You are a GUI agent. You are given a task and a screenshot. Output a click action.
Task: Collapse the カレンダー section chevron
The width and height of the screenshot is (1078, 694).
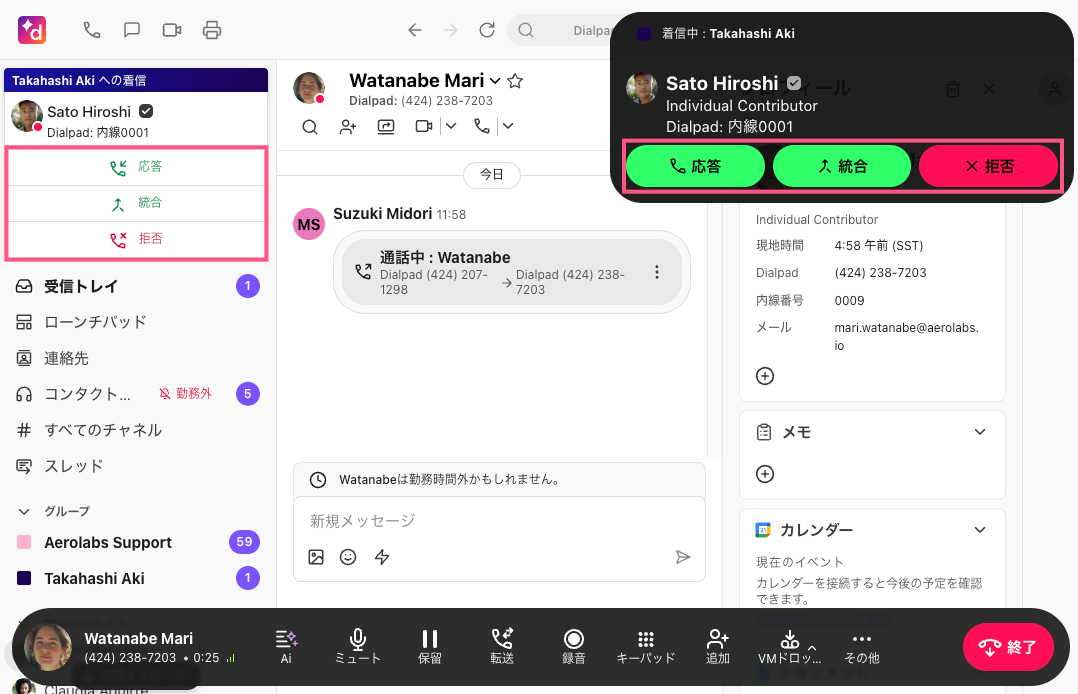[980, 530]
